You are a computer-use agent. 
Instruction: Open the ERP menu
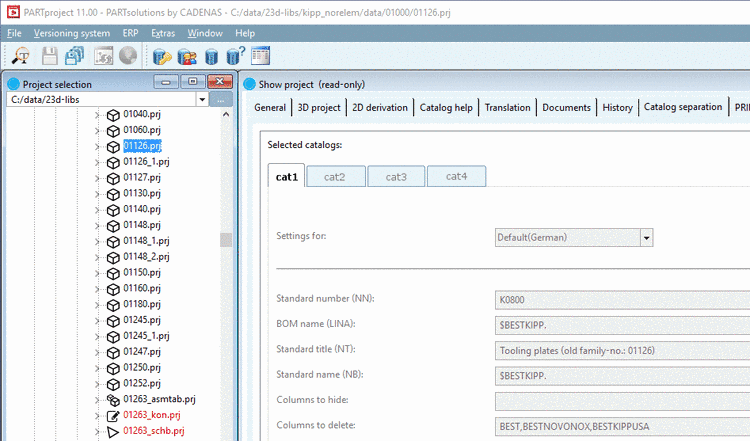coord(130,33)
